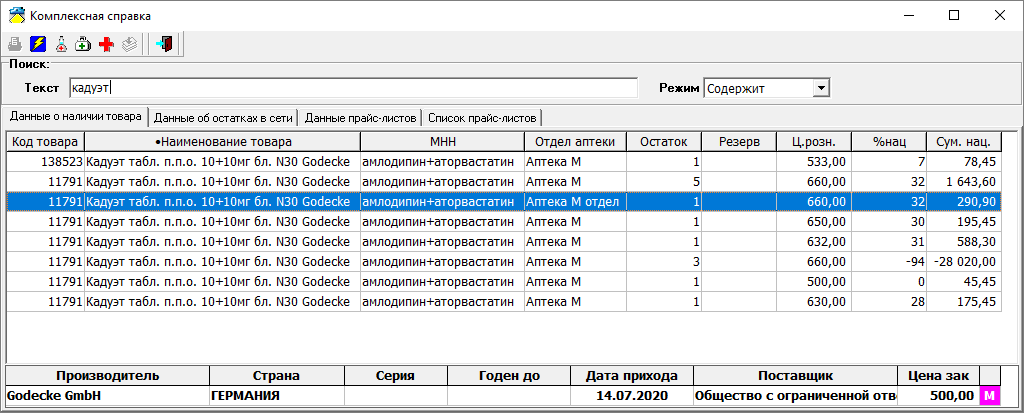Click the Ц.розн. column header
1024x413 pixels.
pyautogui.click(x=814, y=142)
